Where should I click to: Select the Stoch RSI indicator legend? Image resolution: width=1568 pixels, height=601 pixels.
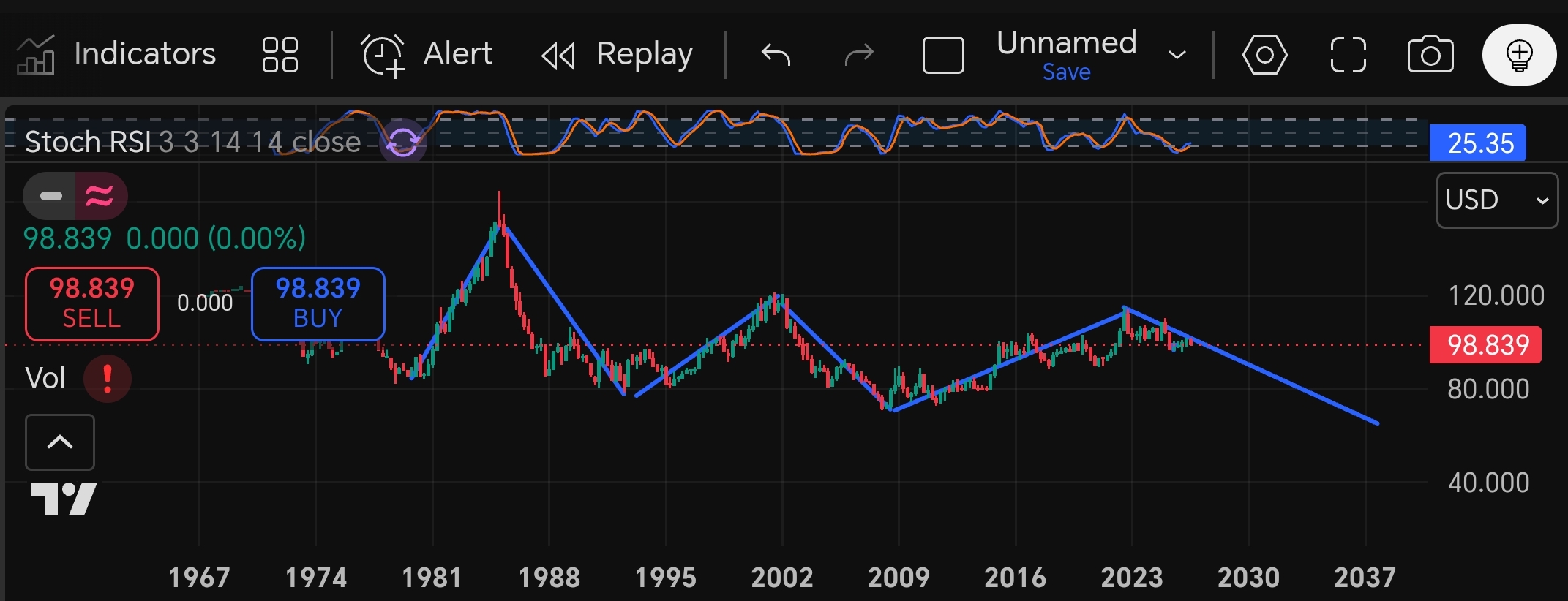tap(192, 142)
